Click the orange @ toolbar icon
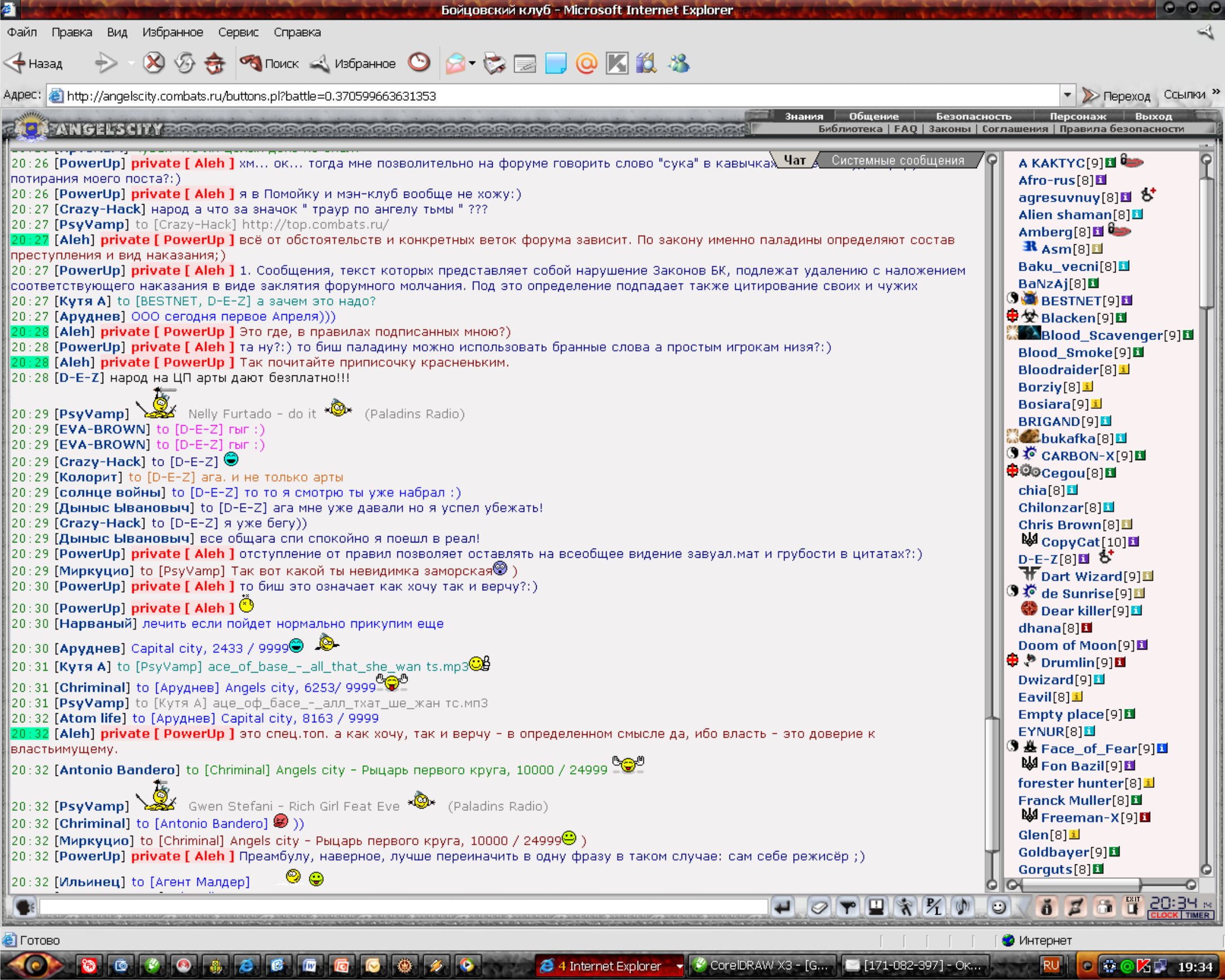 [586, 63]
